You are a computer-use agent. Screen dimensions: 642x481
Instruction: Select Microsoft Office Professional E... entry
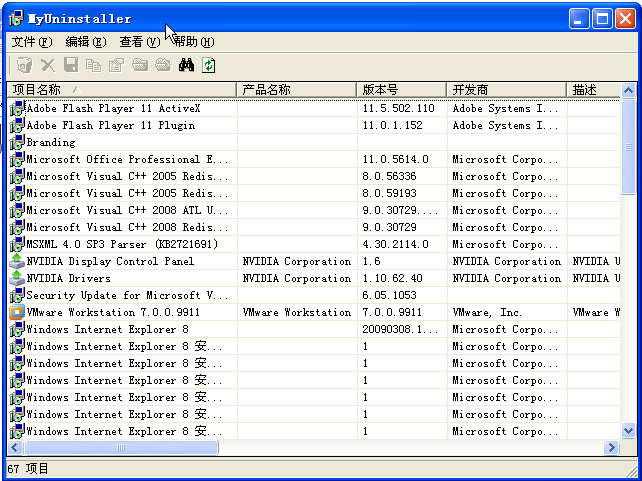point(127,159)
